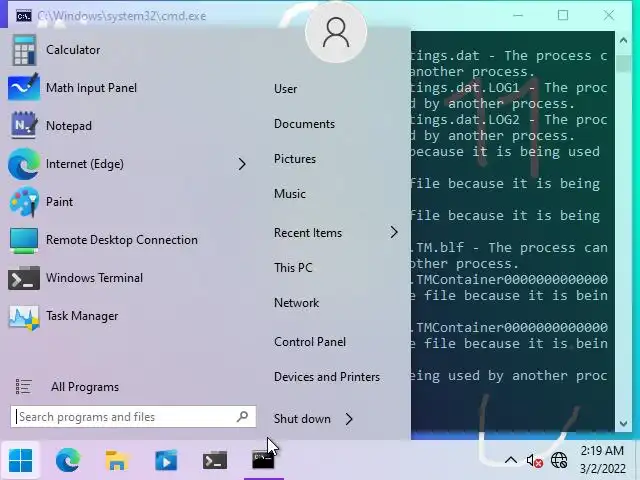Click the cmd.exe title bar icon

point(24,16)
